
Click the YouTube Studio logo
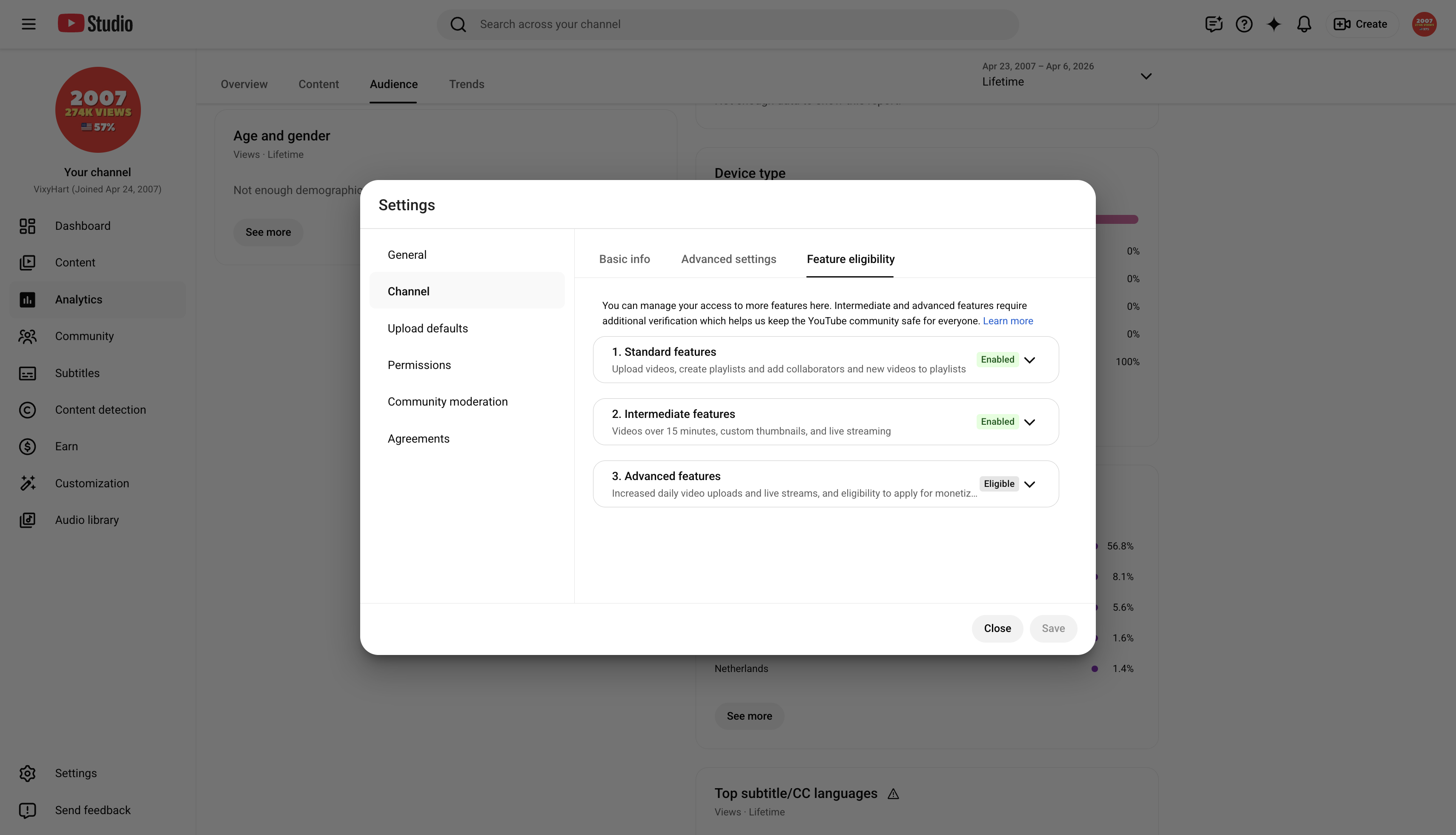pos(95,23)
